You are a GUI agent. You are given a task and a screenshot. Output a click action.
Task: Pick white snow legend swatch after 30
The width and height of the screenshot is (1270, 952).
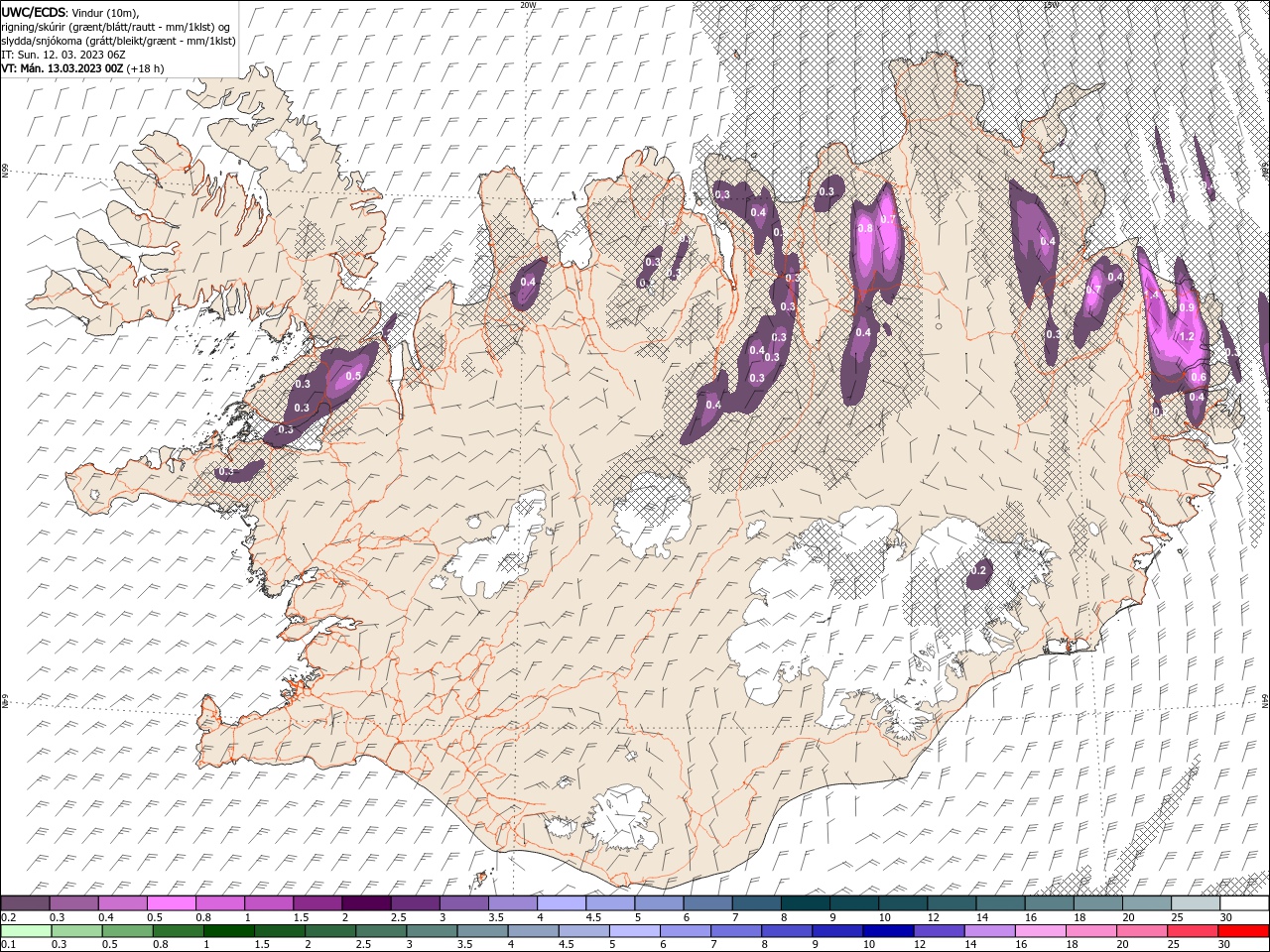1244,903
